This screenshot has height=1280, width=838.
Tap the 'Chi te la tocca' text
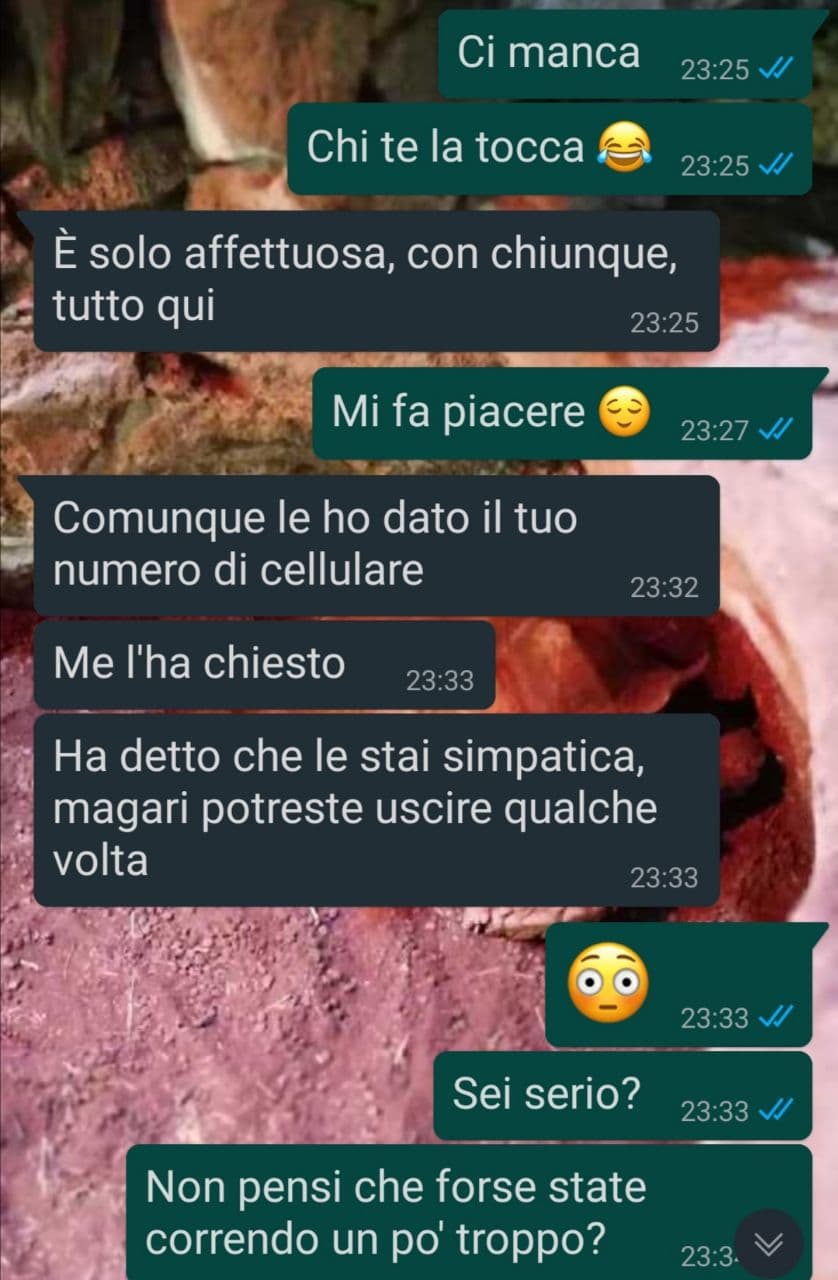tap(445, 148)
